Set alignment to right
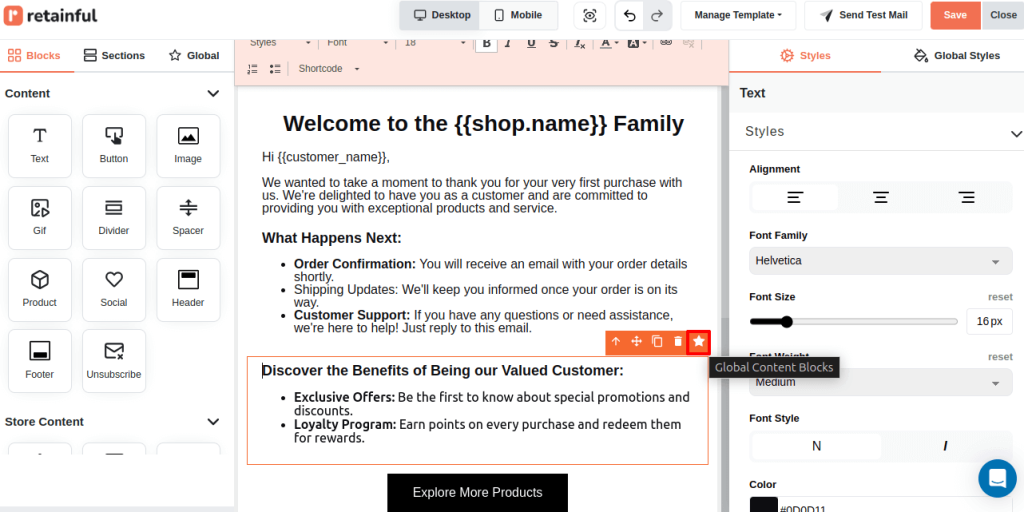The width and height of the screenshot is (1024, 512). click(967, 197)
